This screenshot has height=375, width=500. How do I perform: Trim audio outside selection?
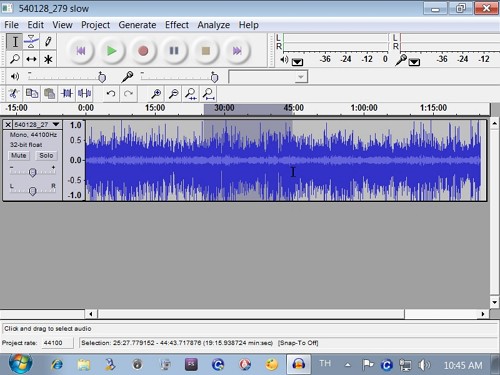67,94
